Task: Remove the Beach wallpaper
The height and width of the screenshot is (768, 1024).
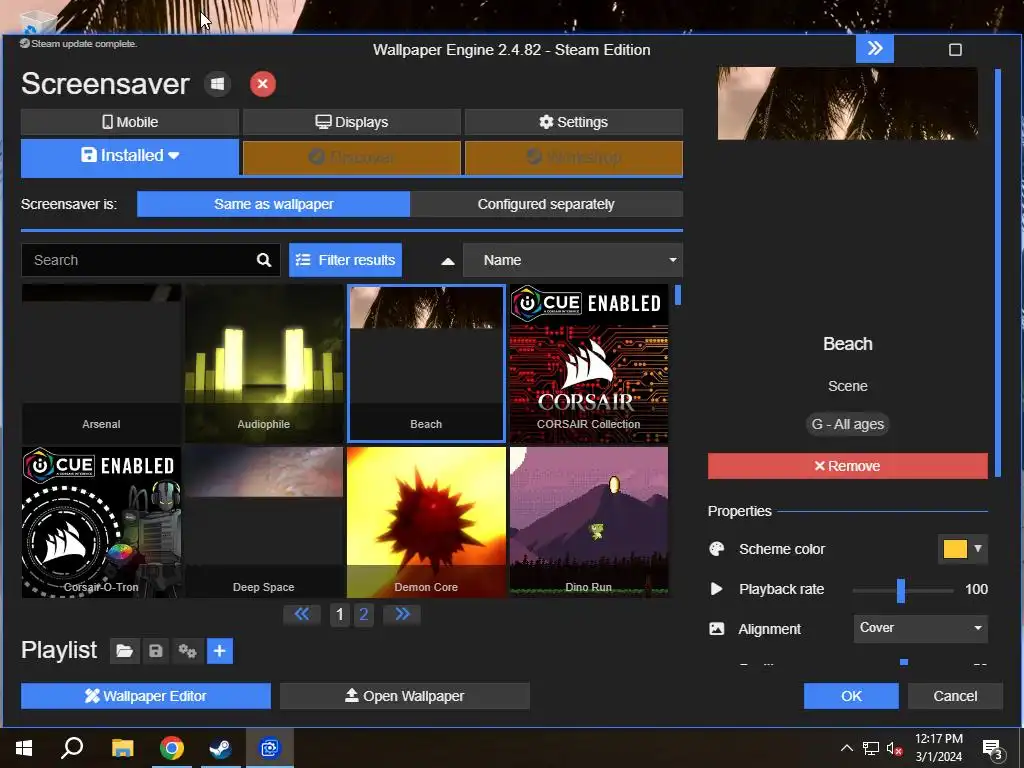Action: click(x=848, y=466)
